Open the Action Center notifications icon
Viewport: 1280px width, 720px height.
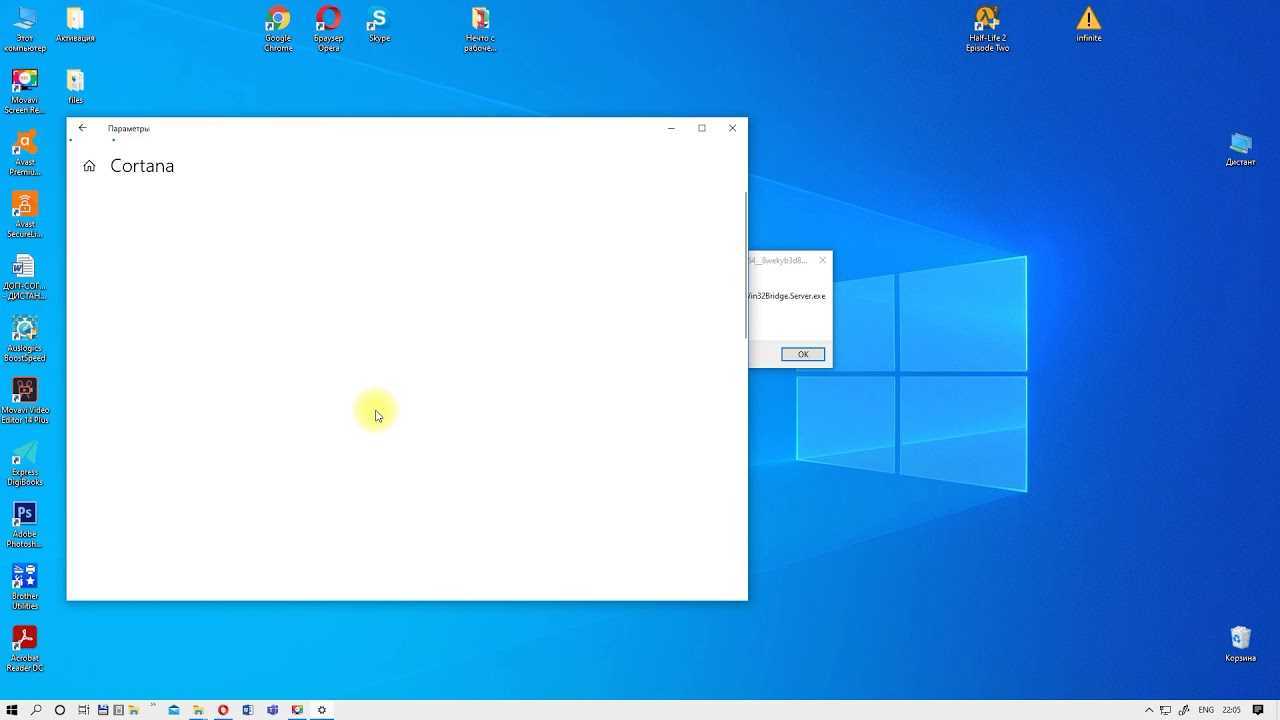coord(1258,710)
